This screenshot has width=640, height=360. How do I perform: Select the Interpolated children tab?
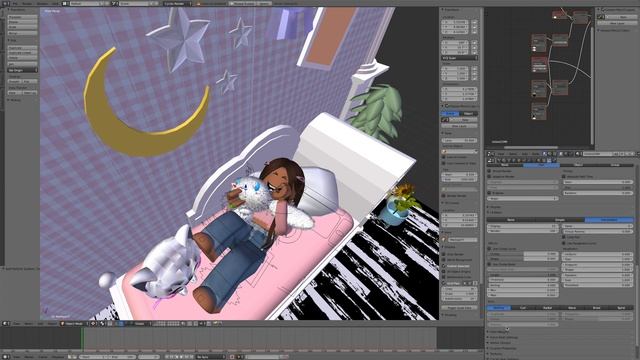(x=609, y=220)
